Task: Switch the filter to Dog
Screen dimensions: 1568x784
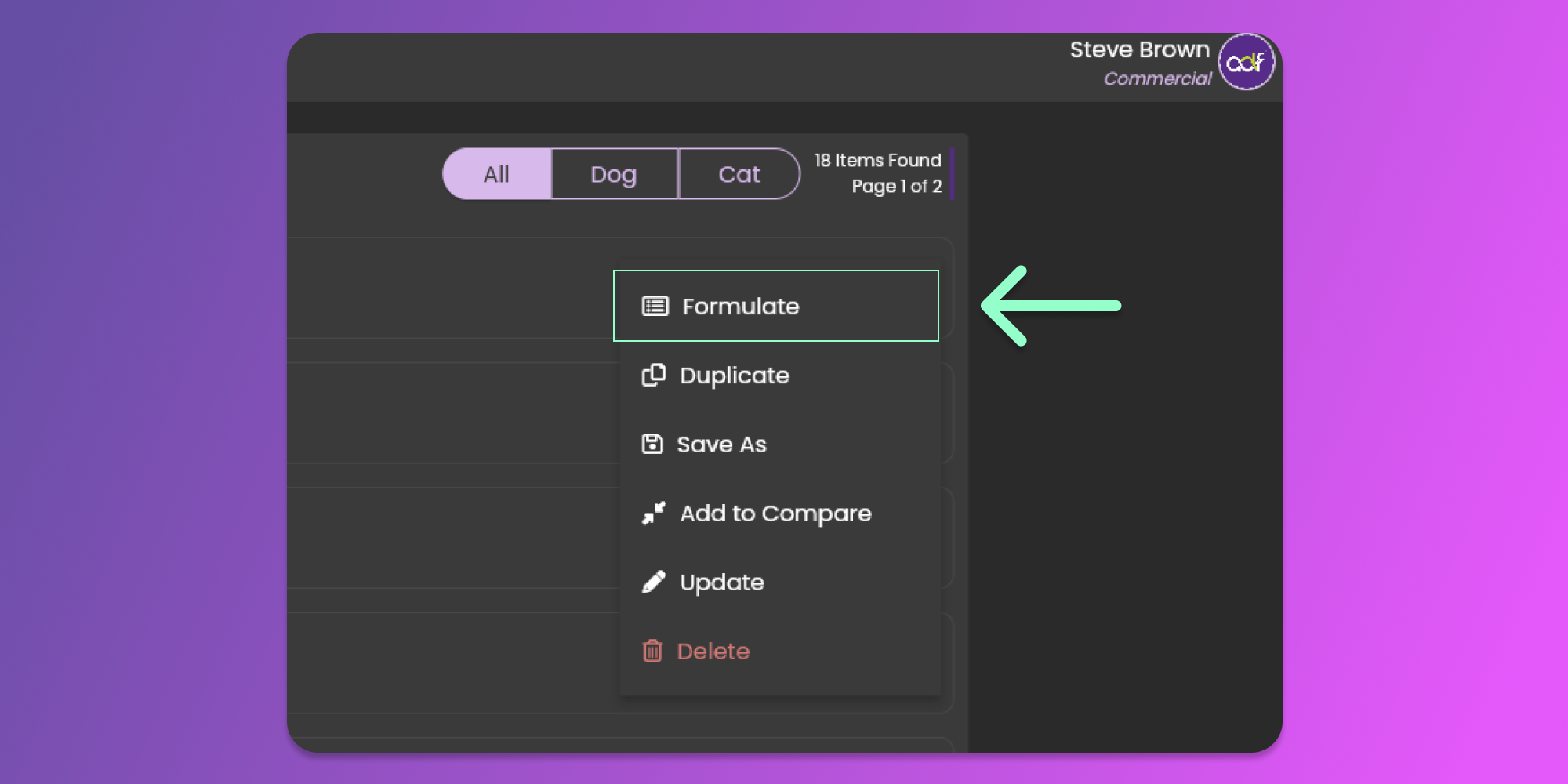Action: [614, 174]
